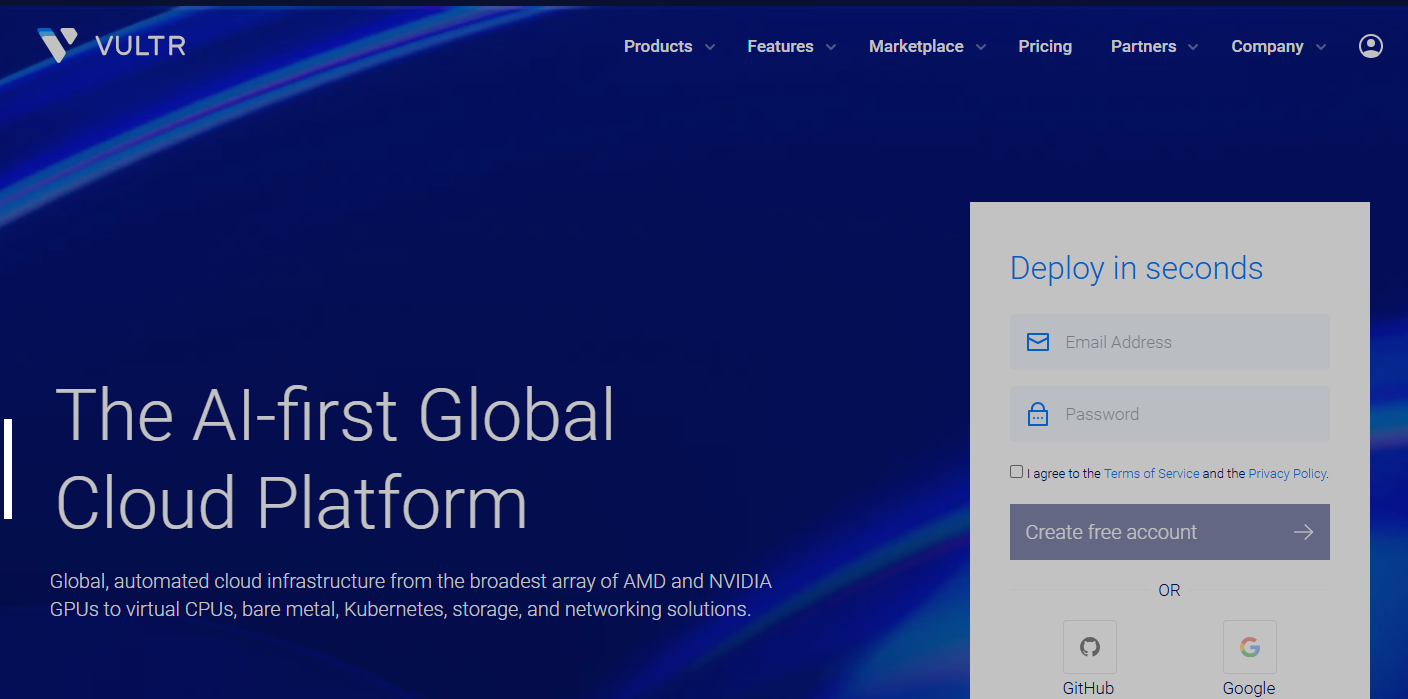This screenshot has height=699, width=1408.
Task: Open the Products menu item
Action: pyautogui.click(x=657, y=46)
